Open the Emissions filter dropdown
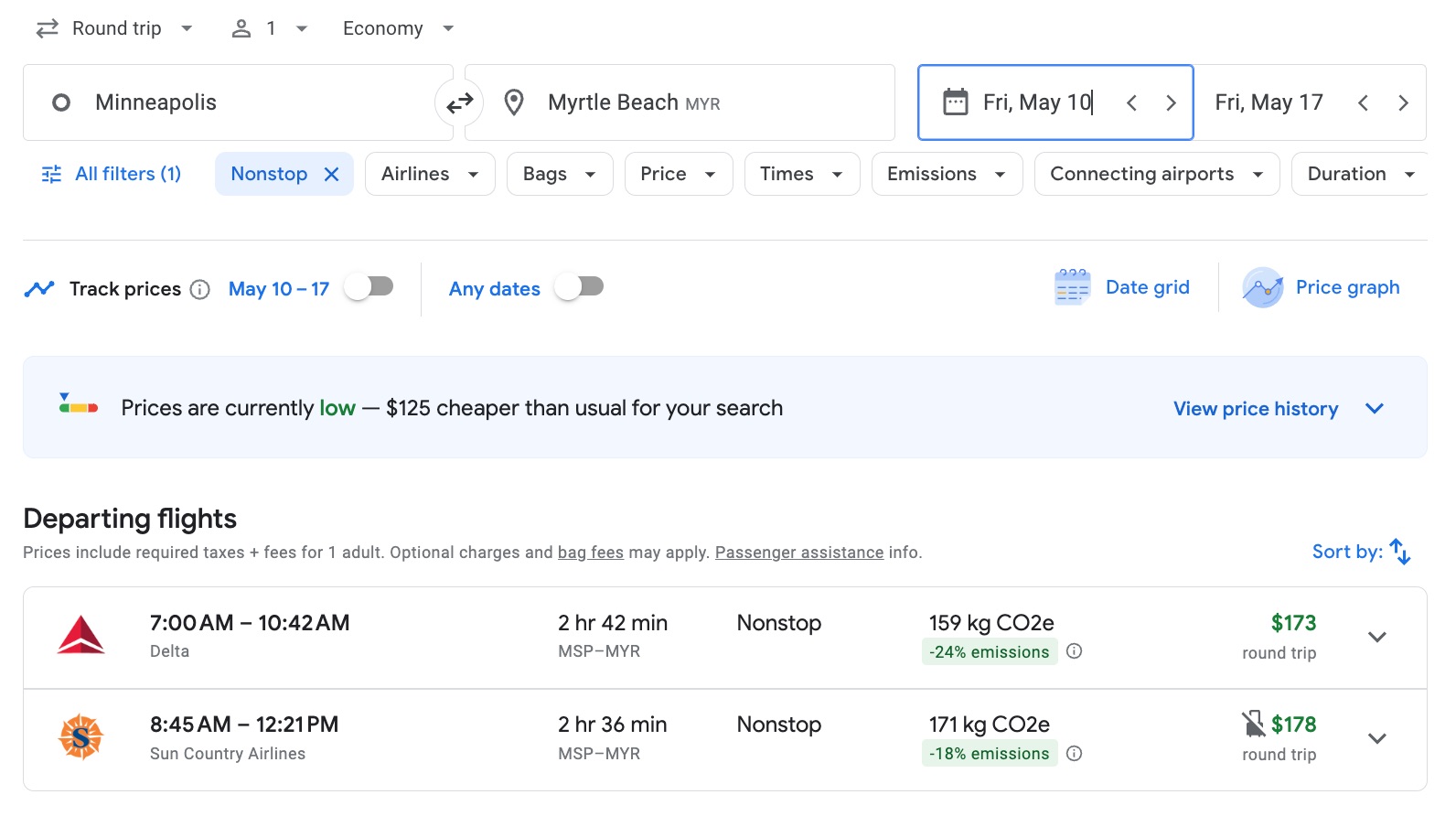This screenshot has height=816, width=1456. pyautogui.click(x=947, y=174)
